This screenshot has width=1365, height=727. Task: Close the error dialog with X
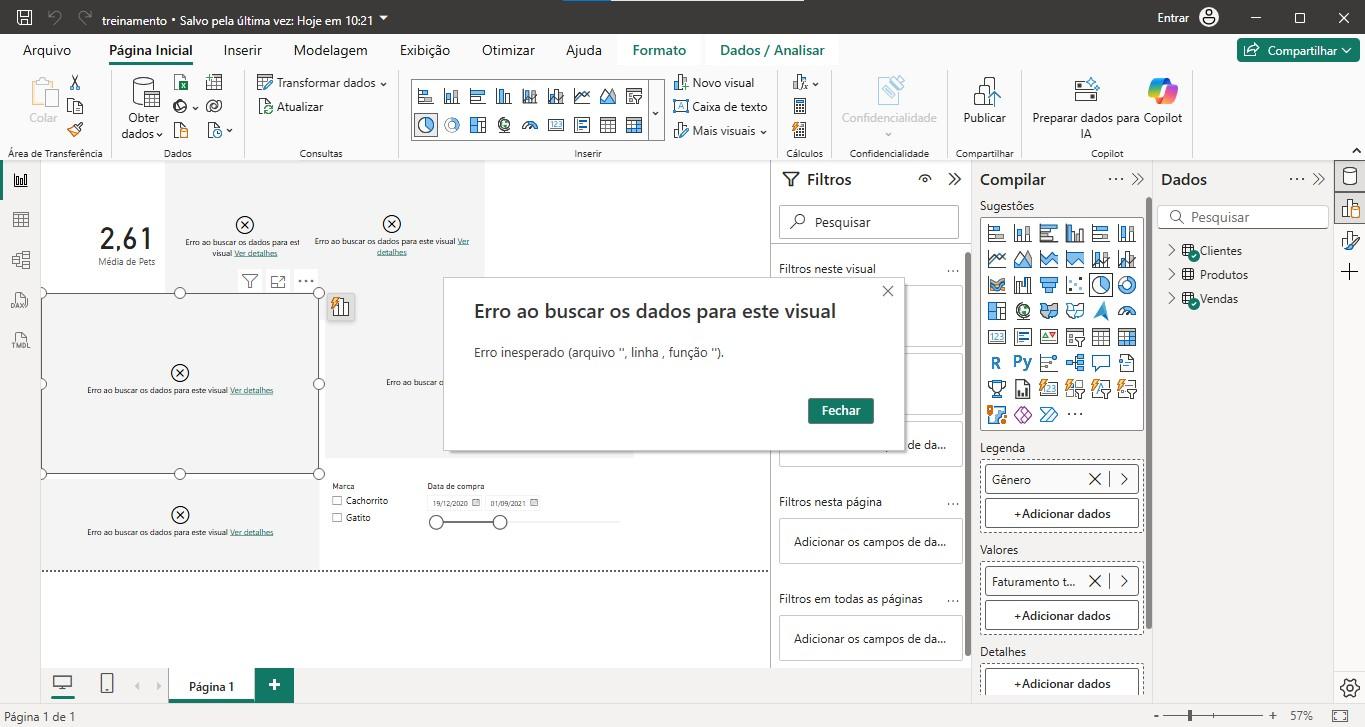click(x=888, y=292)
